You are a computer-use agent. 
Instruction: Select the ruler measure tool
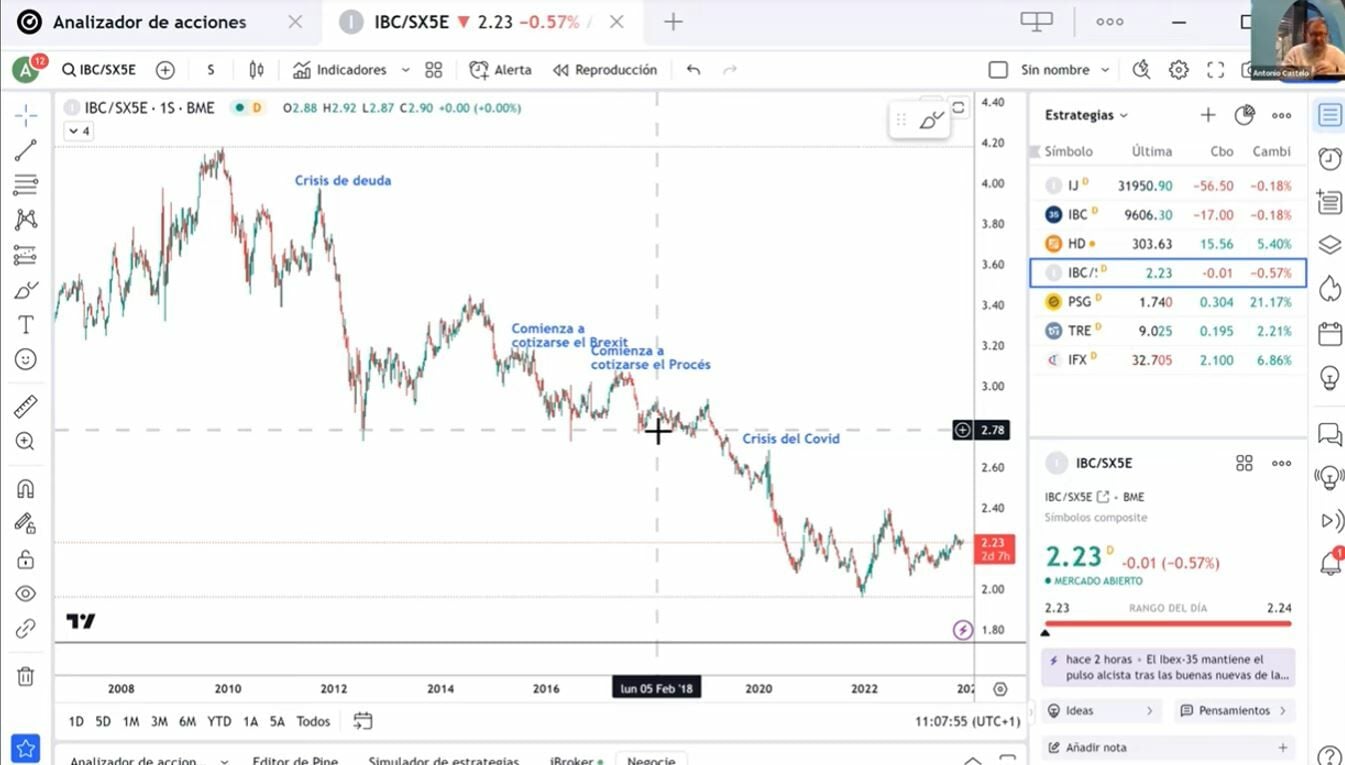26,406
